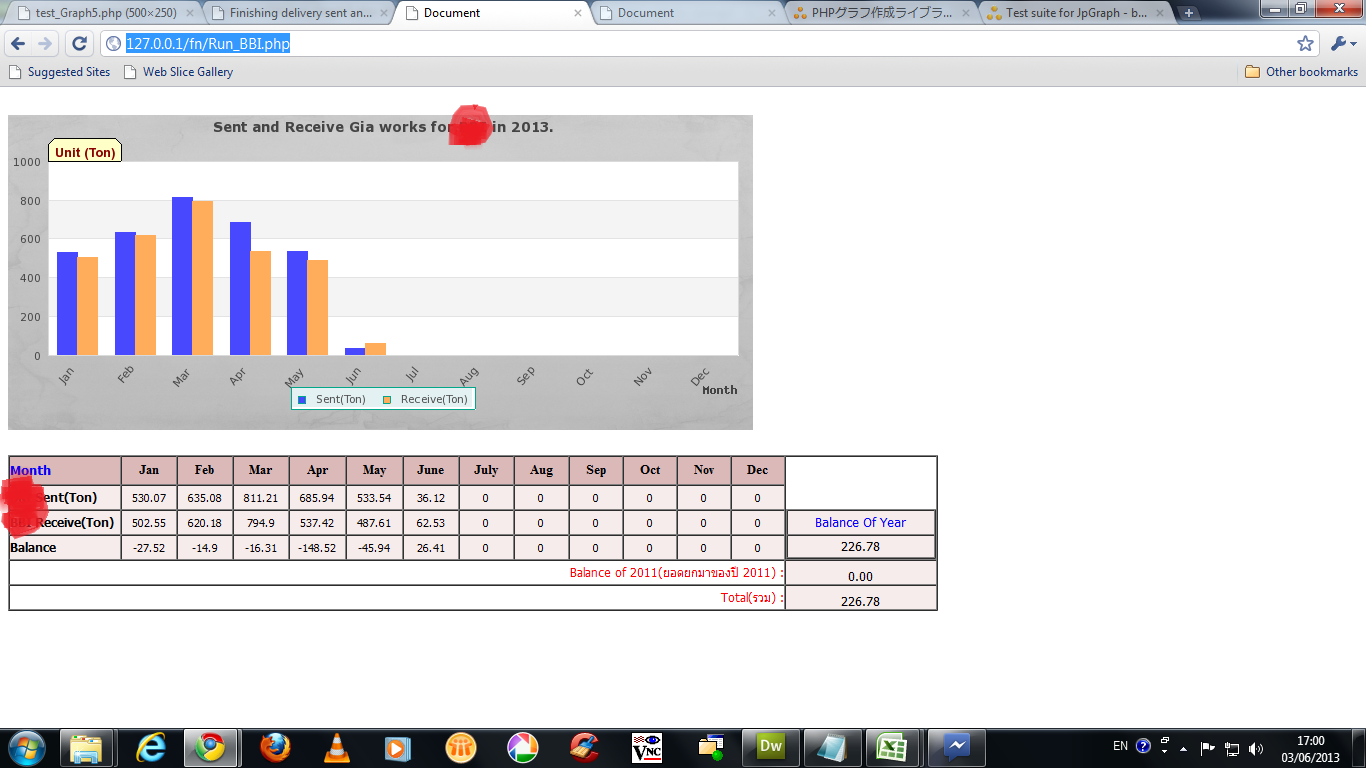
Task: Show hidden tray icons with the arrow
Action: pyautogui.click(x=1184, y=748)
